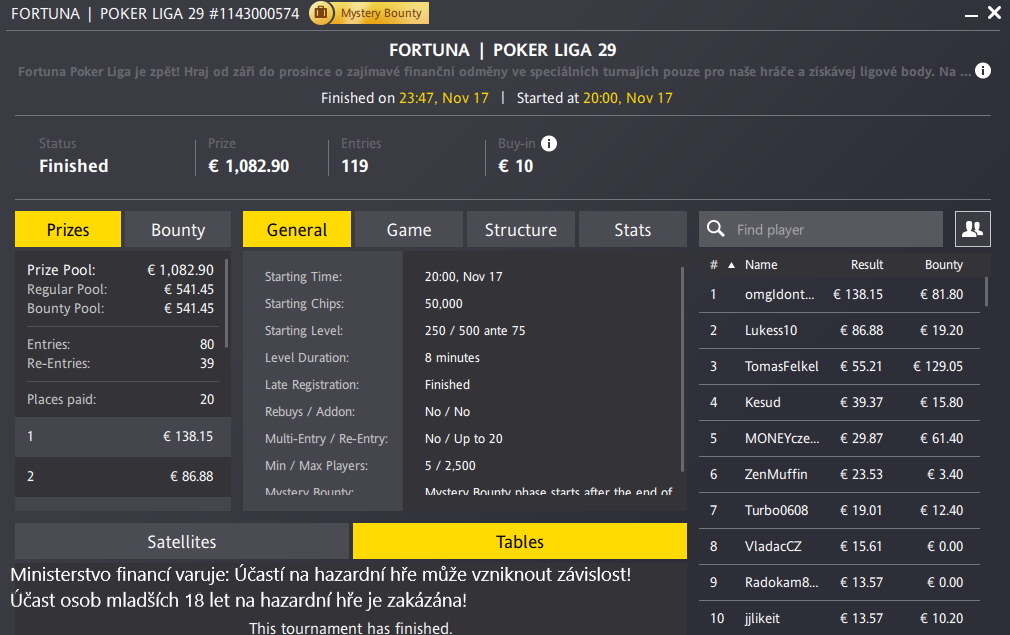Click TomasFelkel's bounty € 129.05
The height and width of the screenshot is (635, 1010).
[x=938, y=366]
